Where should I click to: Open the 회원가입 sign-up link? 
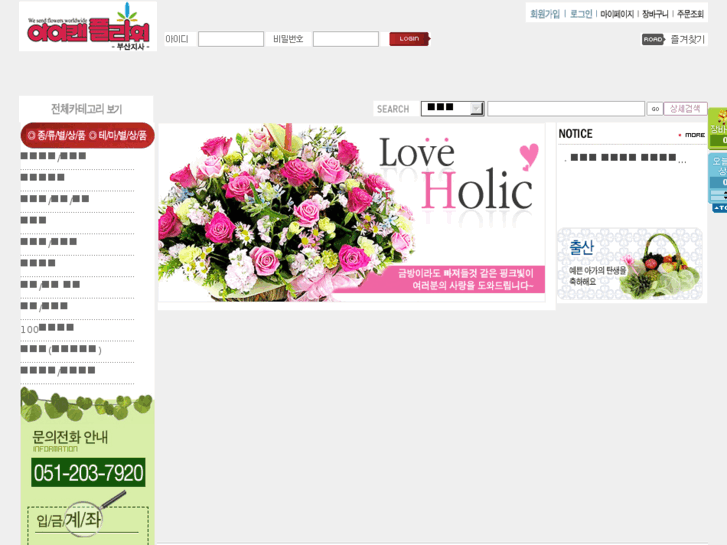coord(545,14)
